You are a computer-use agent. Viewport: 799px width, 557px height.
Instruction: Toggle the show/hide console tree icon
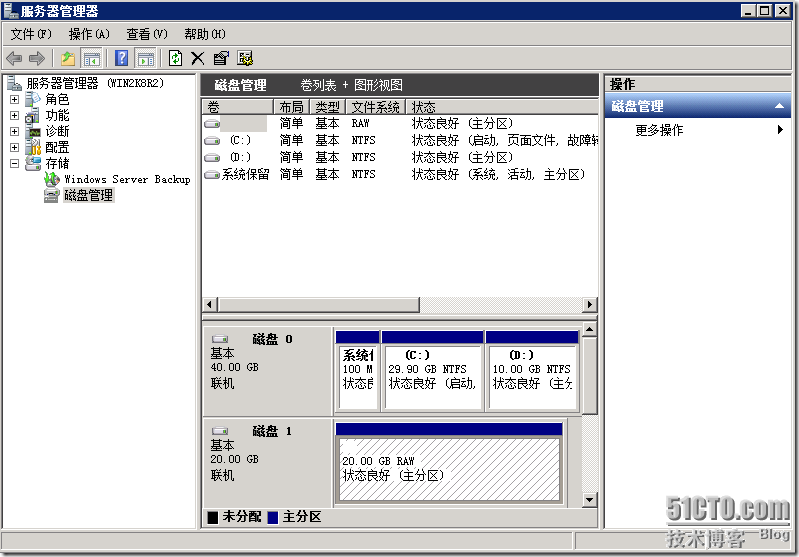click(92, 59)
